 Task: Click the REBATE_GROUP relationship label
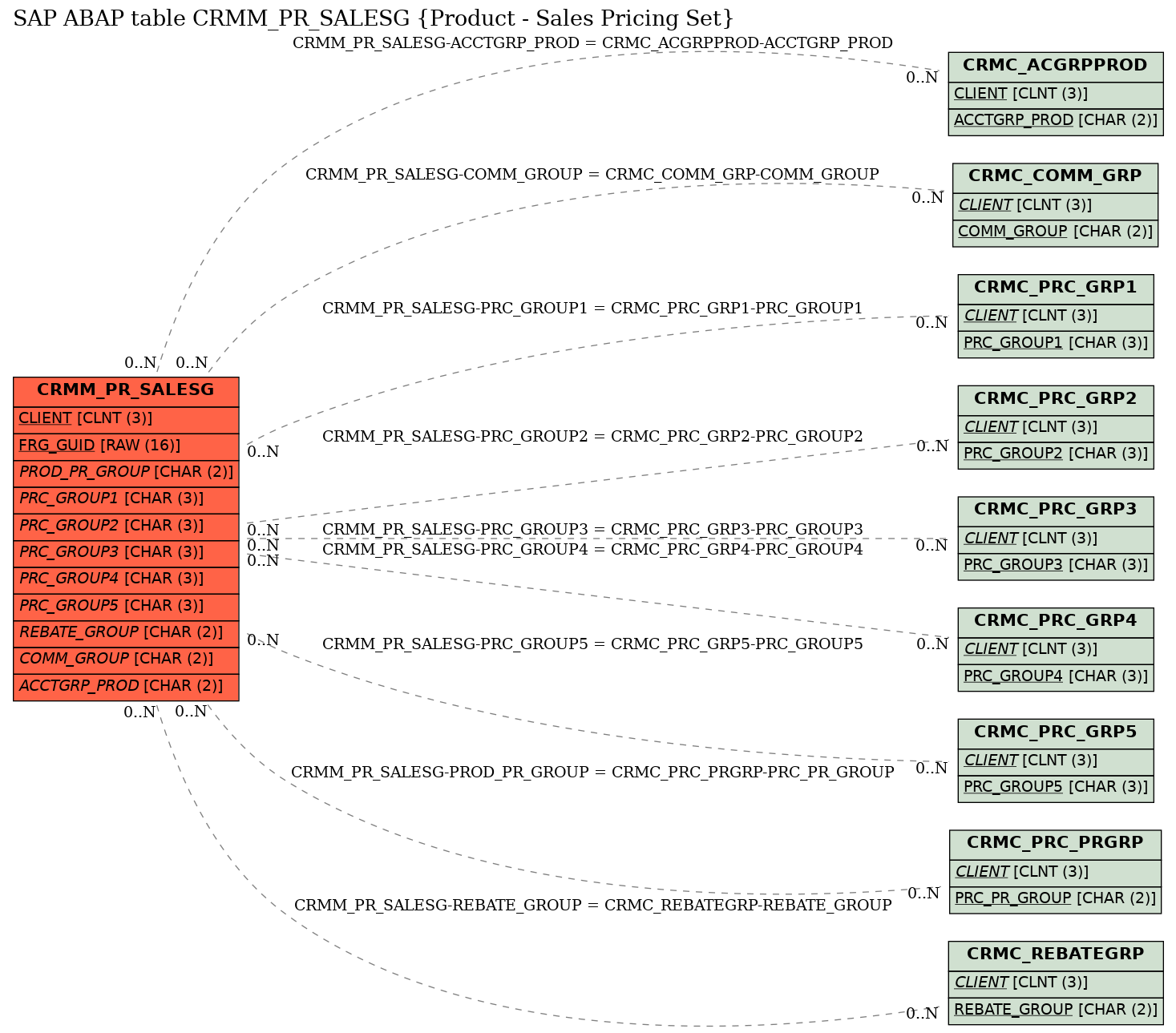[x=592, y=906]
